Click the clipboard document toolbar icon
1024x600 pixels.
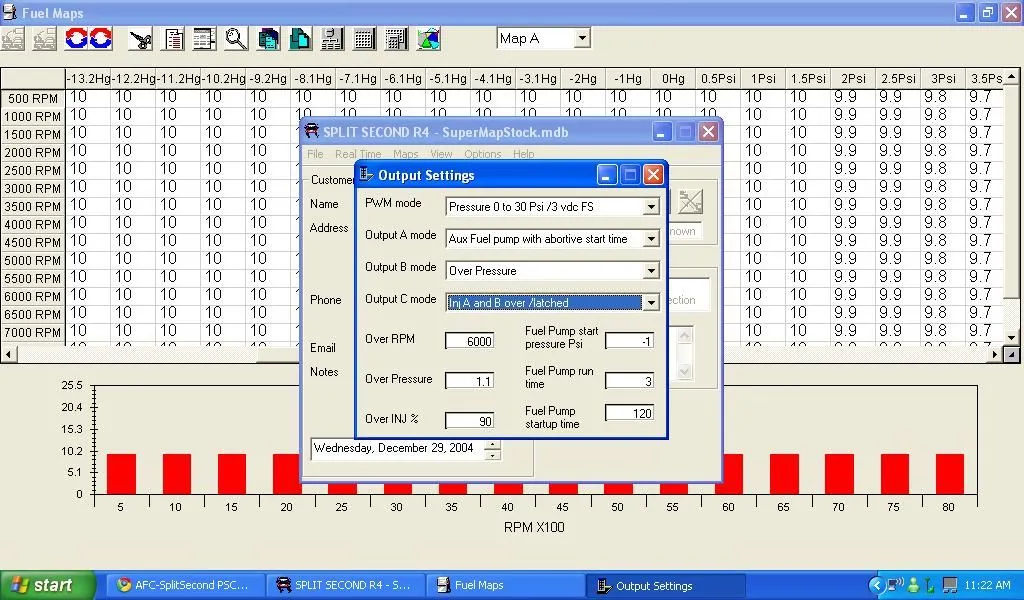click(173, 39)
